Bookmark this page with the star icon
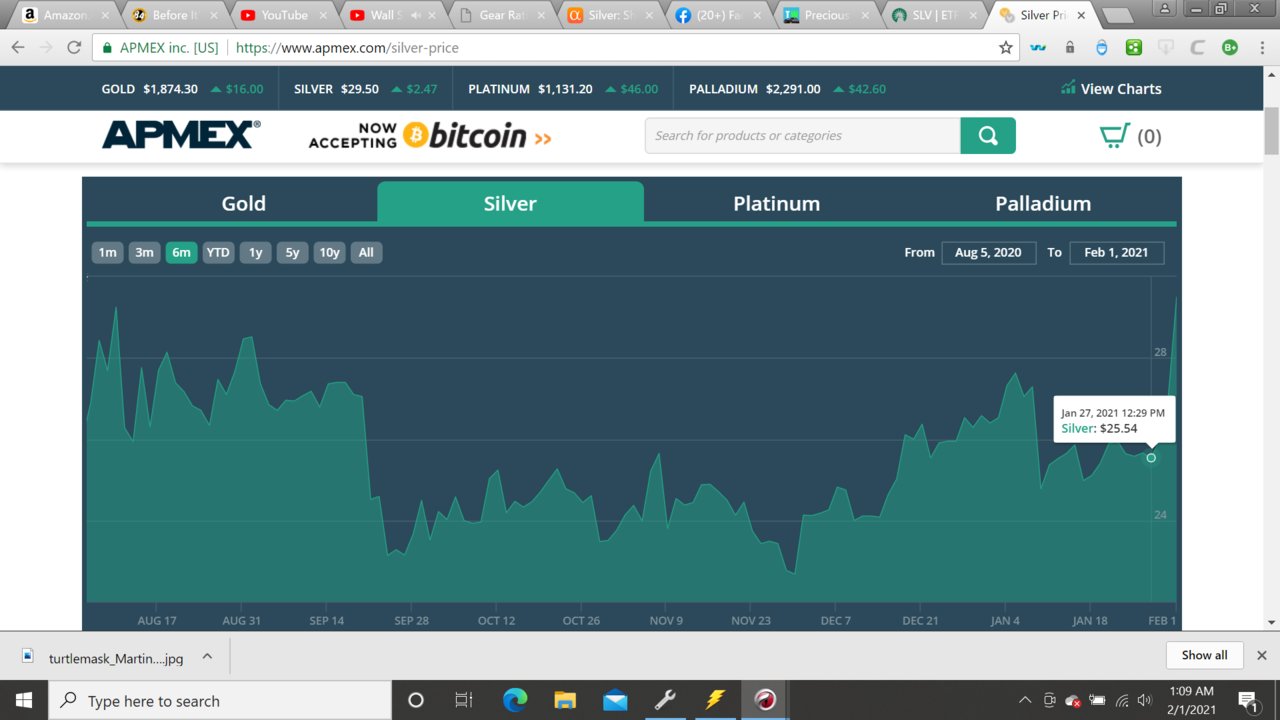The image size is (1280, 720). point(1006,47)
